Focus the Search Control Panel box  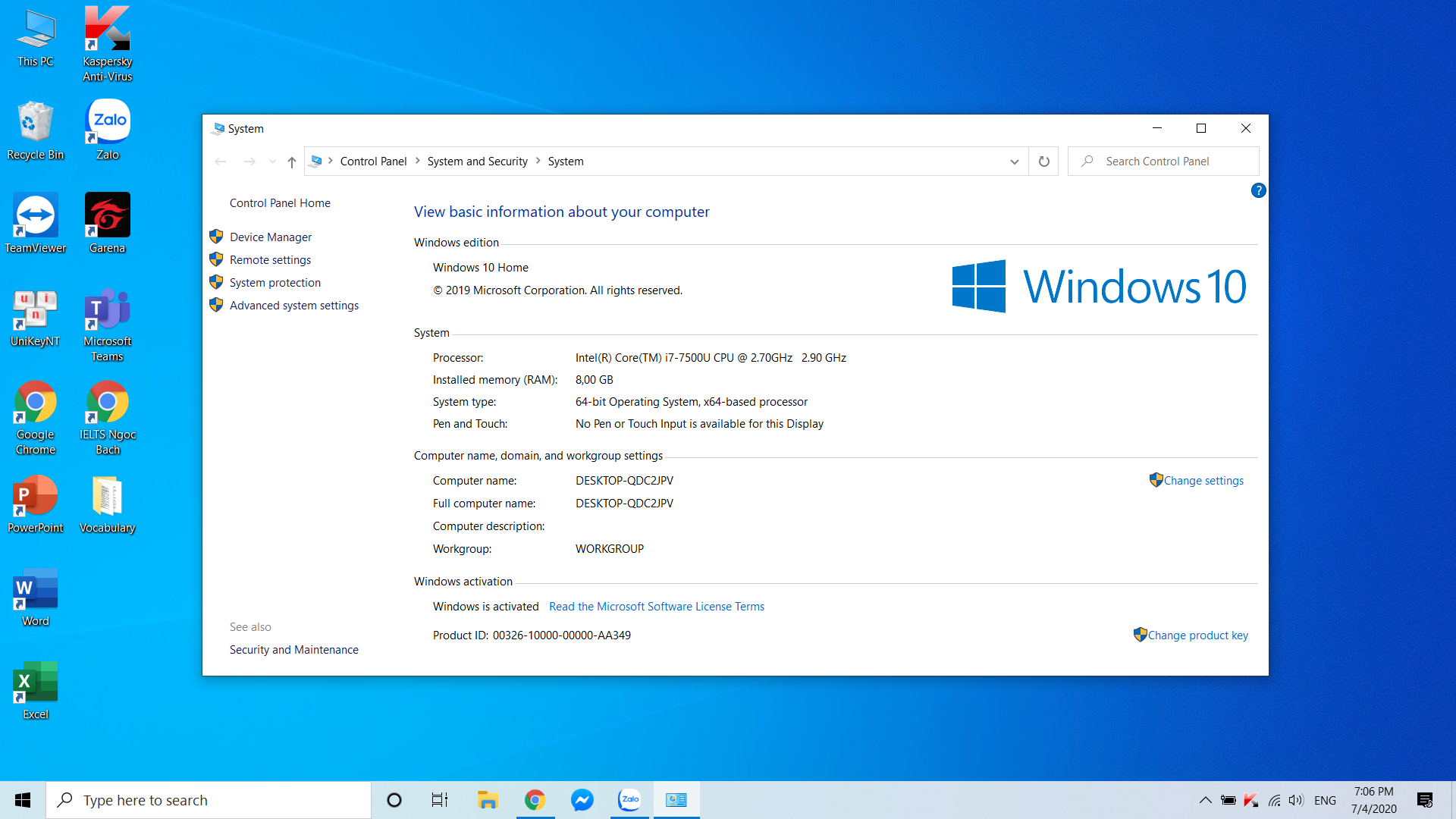1163,162
